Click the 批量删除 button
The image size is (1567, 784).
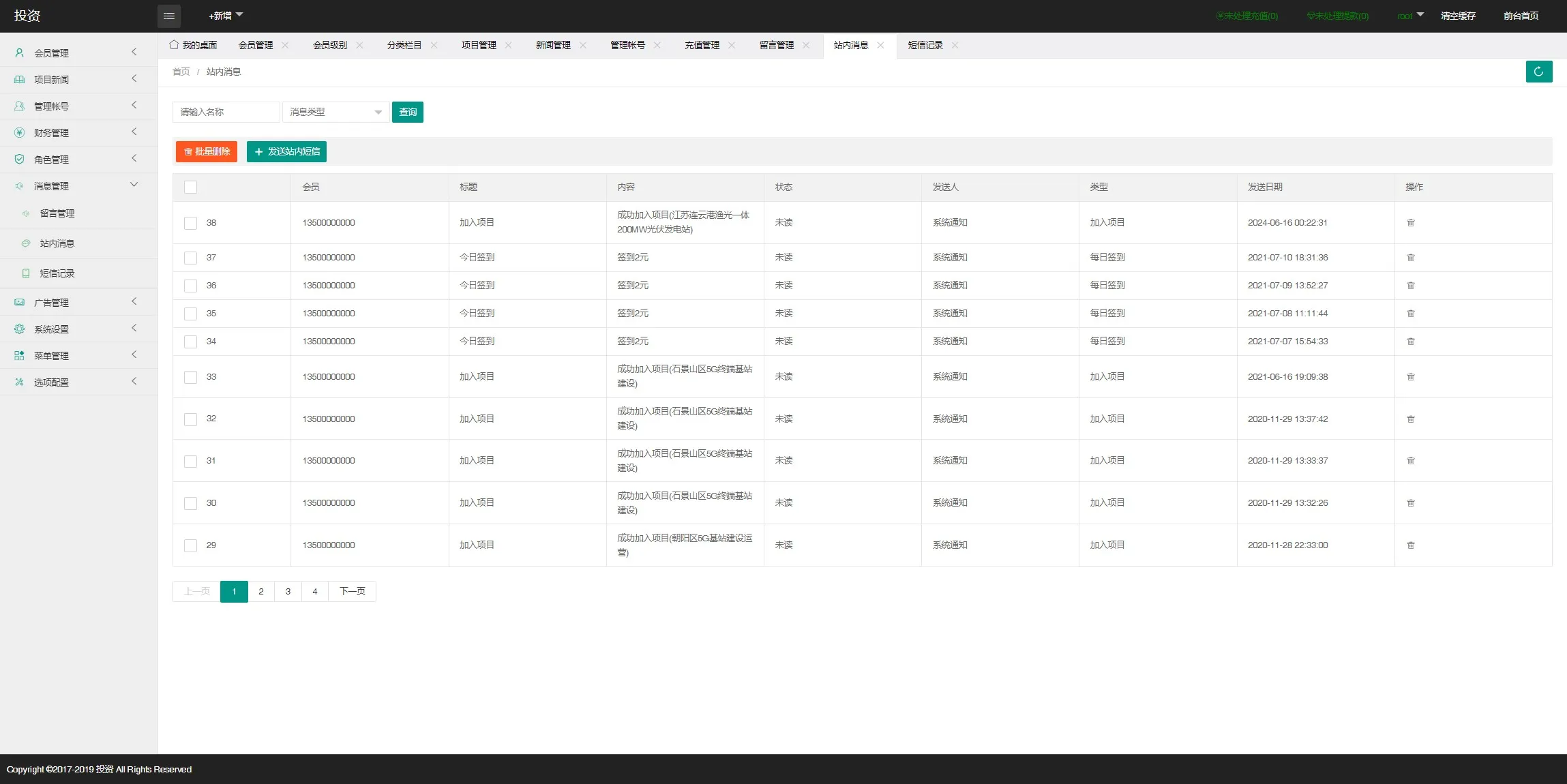pos(207,151)
